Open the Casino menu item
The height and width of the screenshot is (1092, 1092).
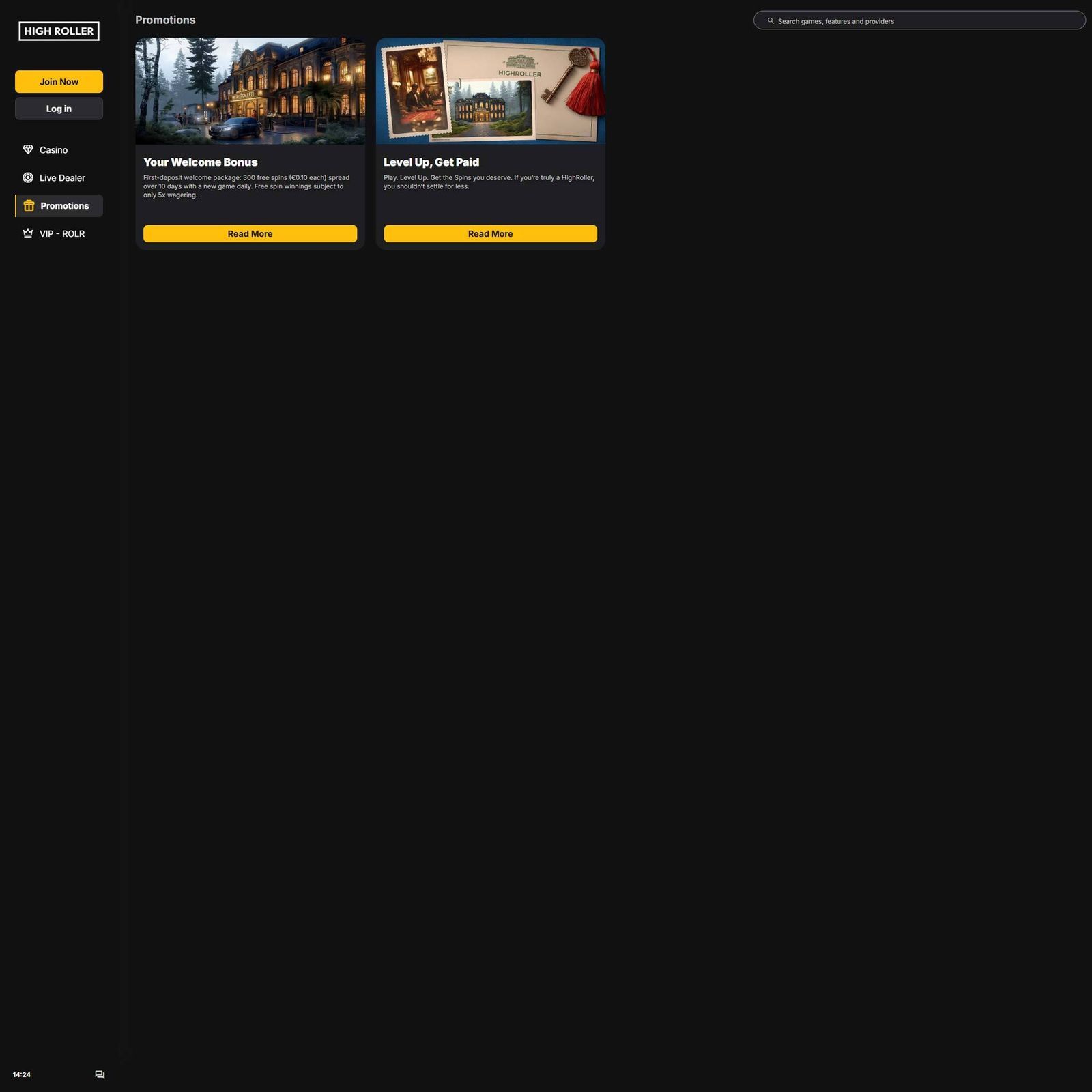tap(59, 149)
